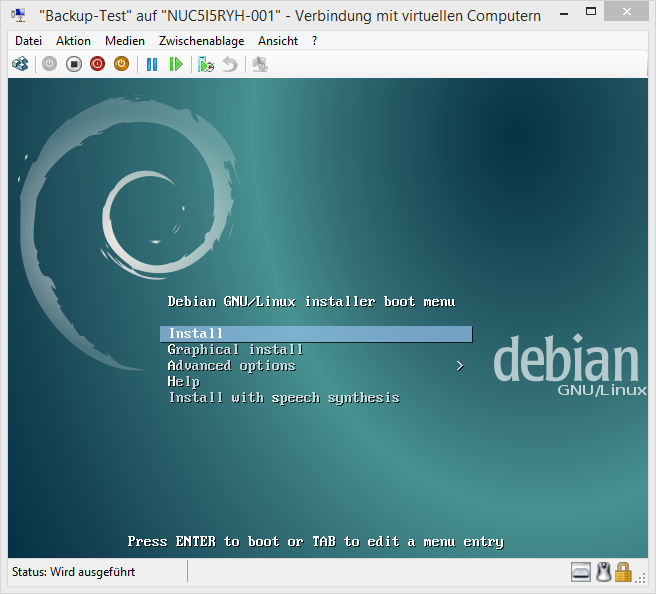Turn off the virtual machine with the stop icon
The width and height of the screenshot is (656, 594).
tap(74, 64)
